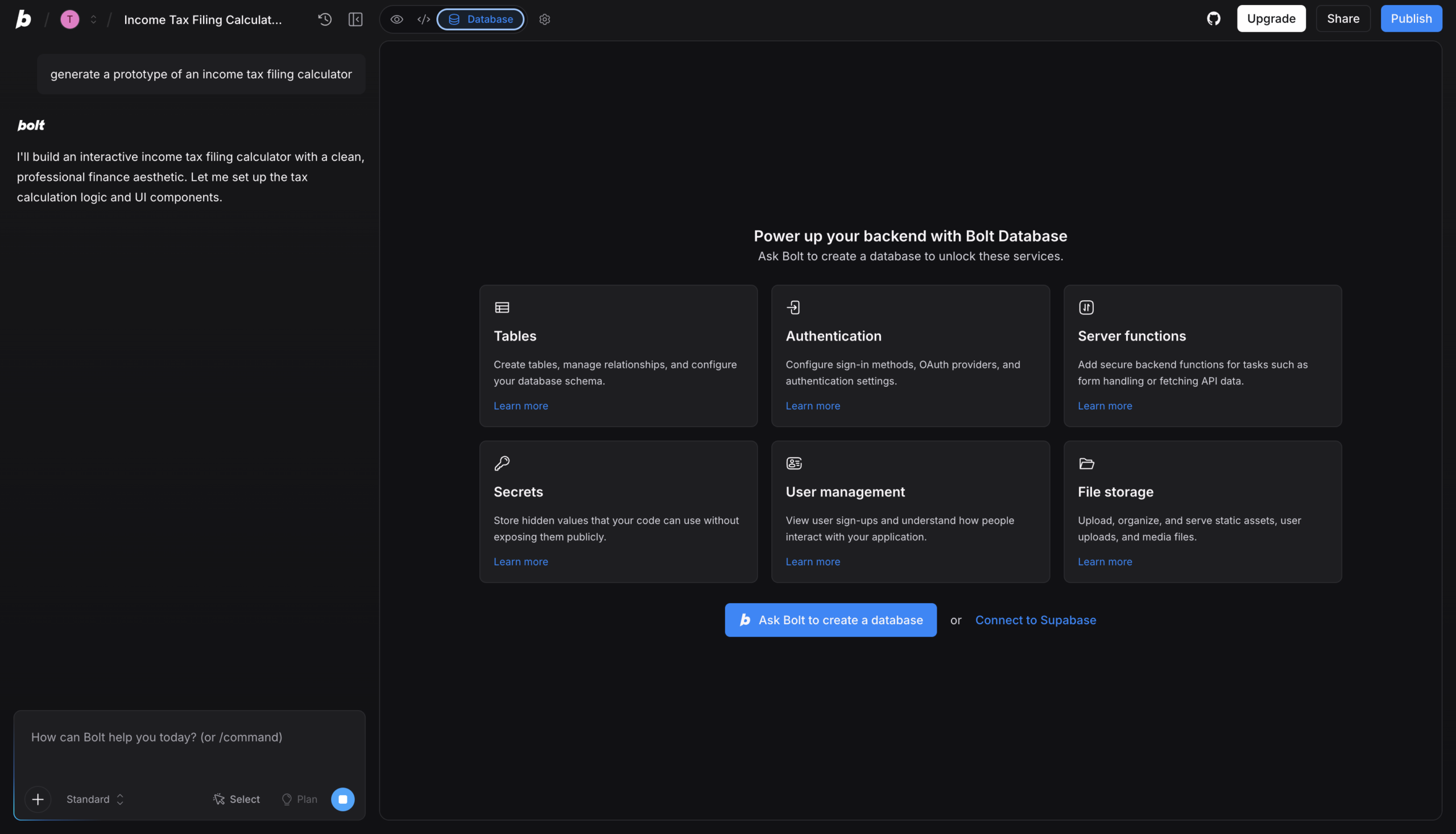Click the user prompt message bubble
This screenshot has height=834, width=1456.
(201, 74)
